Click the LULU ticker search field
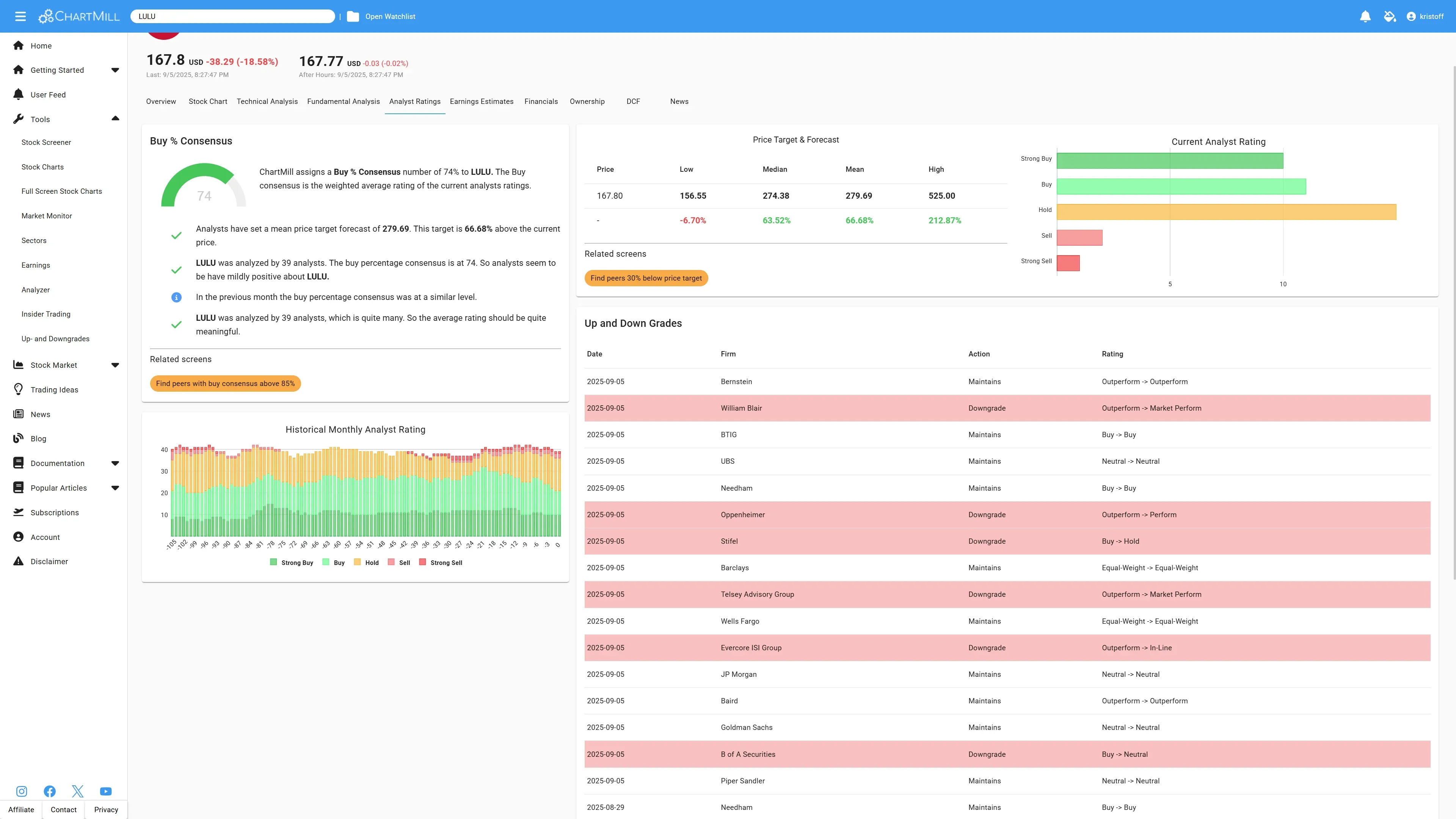The height and width of the screenshot is (819, 1456). (232, 16)
